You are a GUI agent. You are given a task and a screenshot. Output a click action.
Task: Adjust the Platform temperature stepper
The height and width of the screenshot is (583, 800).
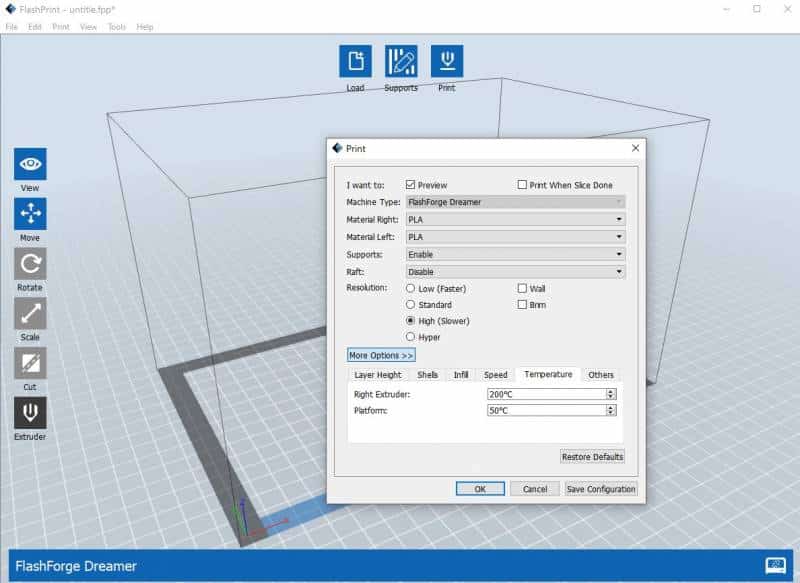pyautogui.click(x=610, y=410)
